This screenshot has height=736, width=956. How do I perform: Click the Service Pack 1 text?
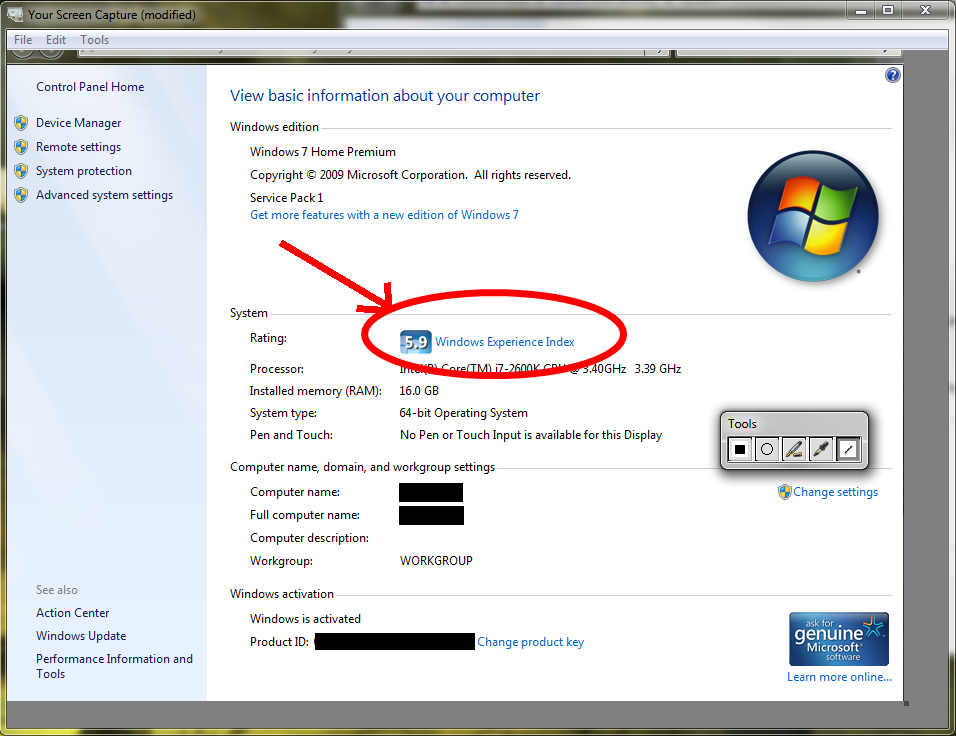pos(287,198)
